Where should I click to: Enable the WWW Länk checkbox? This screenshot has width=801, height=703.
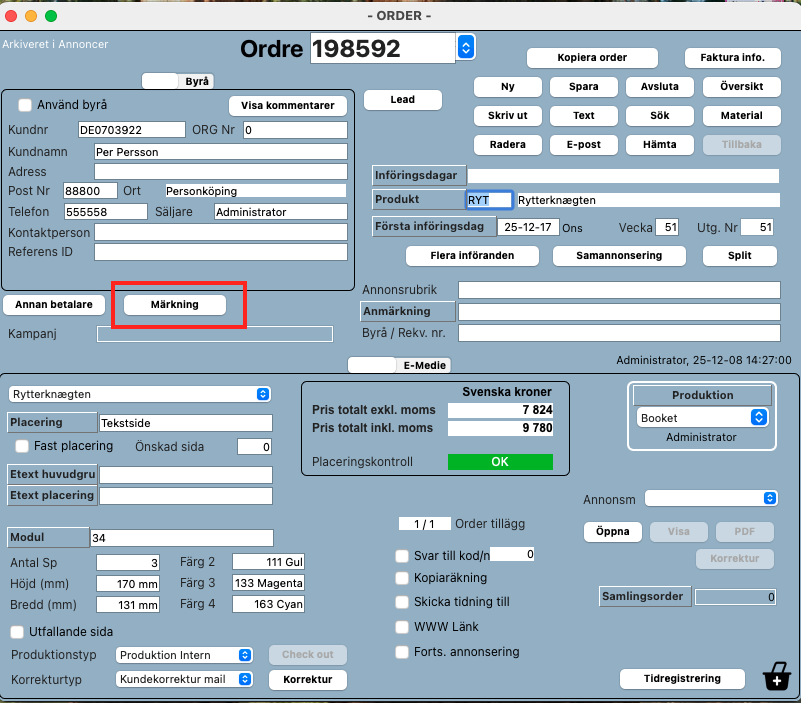pos(402,627)
